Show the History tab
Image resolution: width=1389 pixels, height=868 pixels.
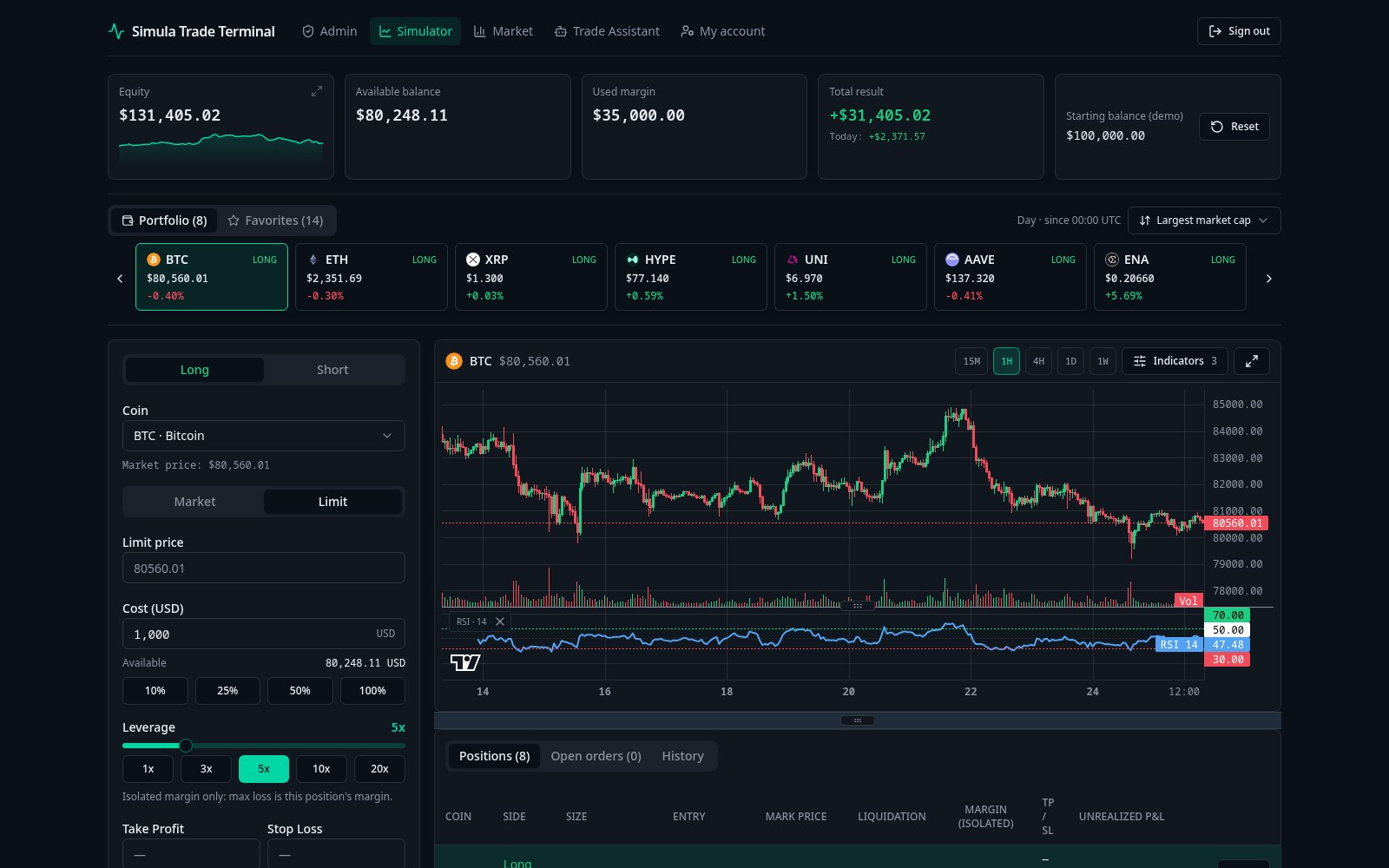click(682, 756)
